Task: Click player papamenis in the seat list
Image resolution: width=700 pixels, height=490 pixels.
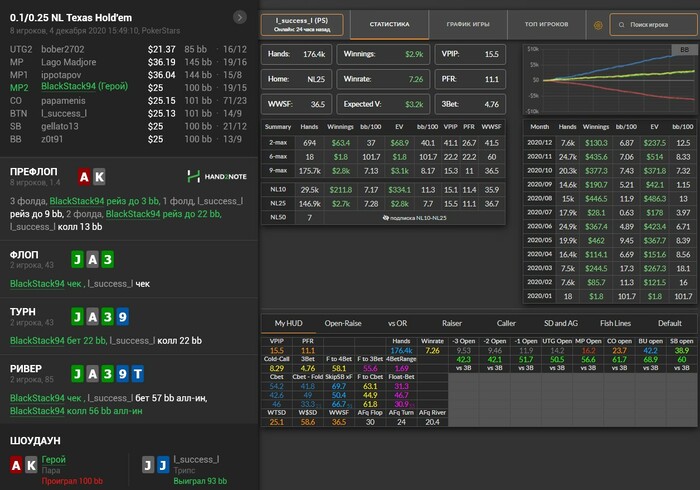Action: coord(63,101)
